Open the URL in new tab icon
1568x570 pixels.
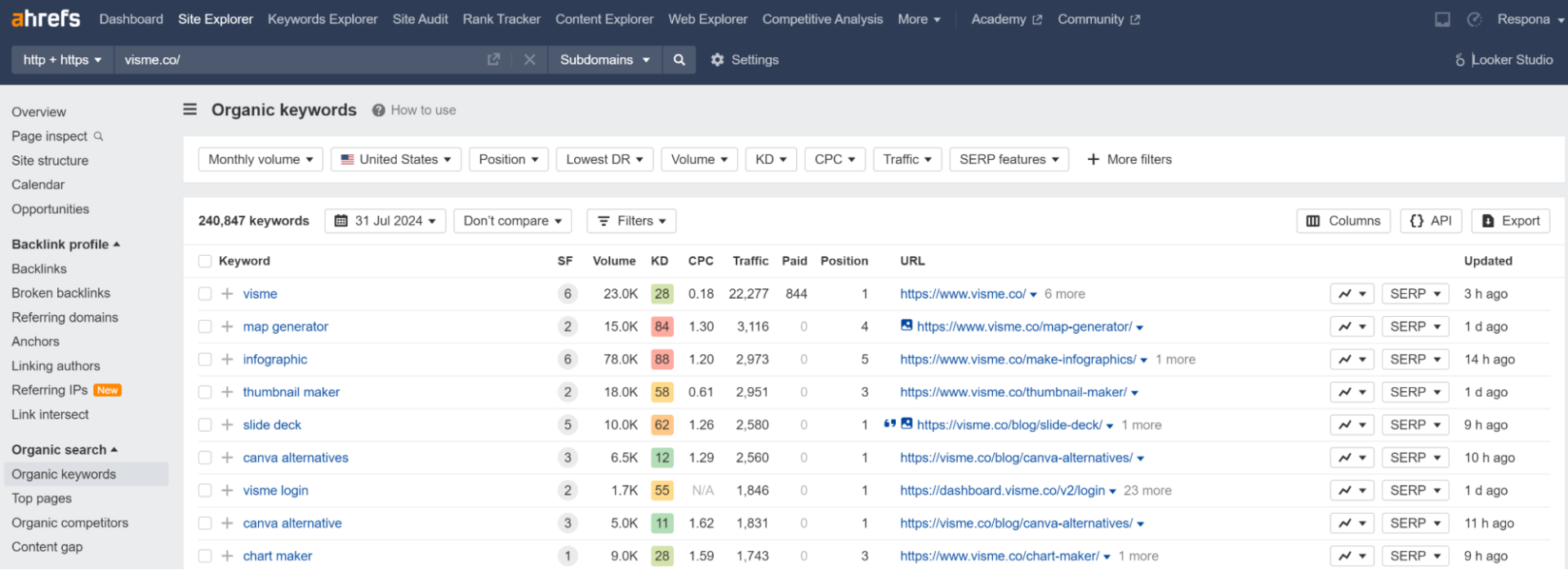493,60
